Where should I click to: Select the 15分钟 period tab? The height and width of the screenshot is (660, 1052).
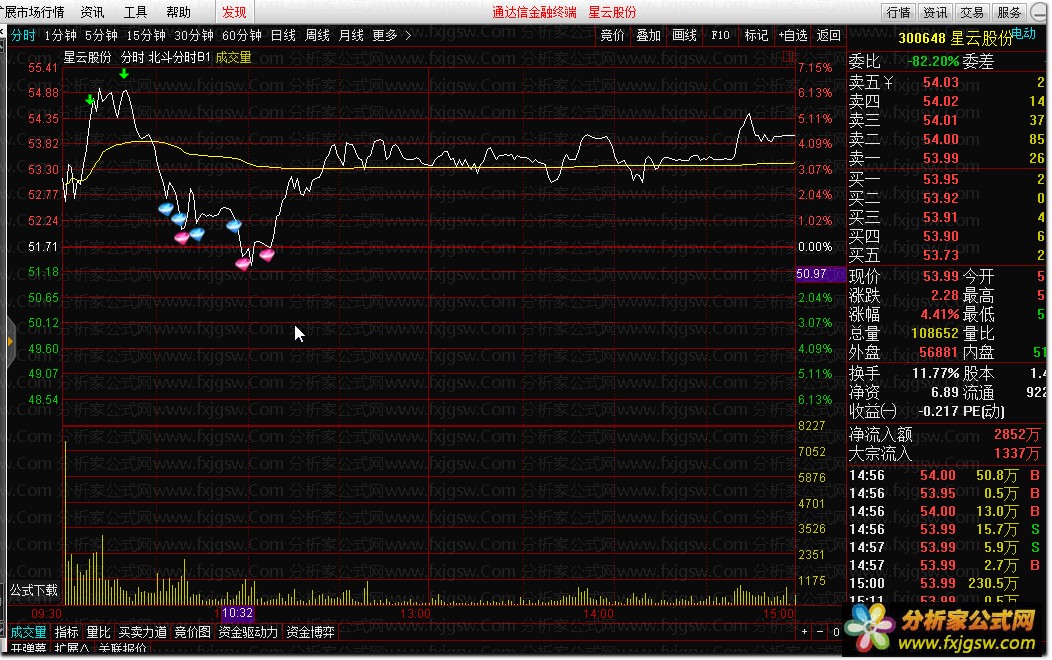(146, 36)
